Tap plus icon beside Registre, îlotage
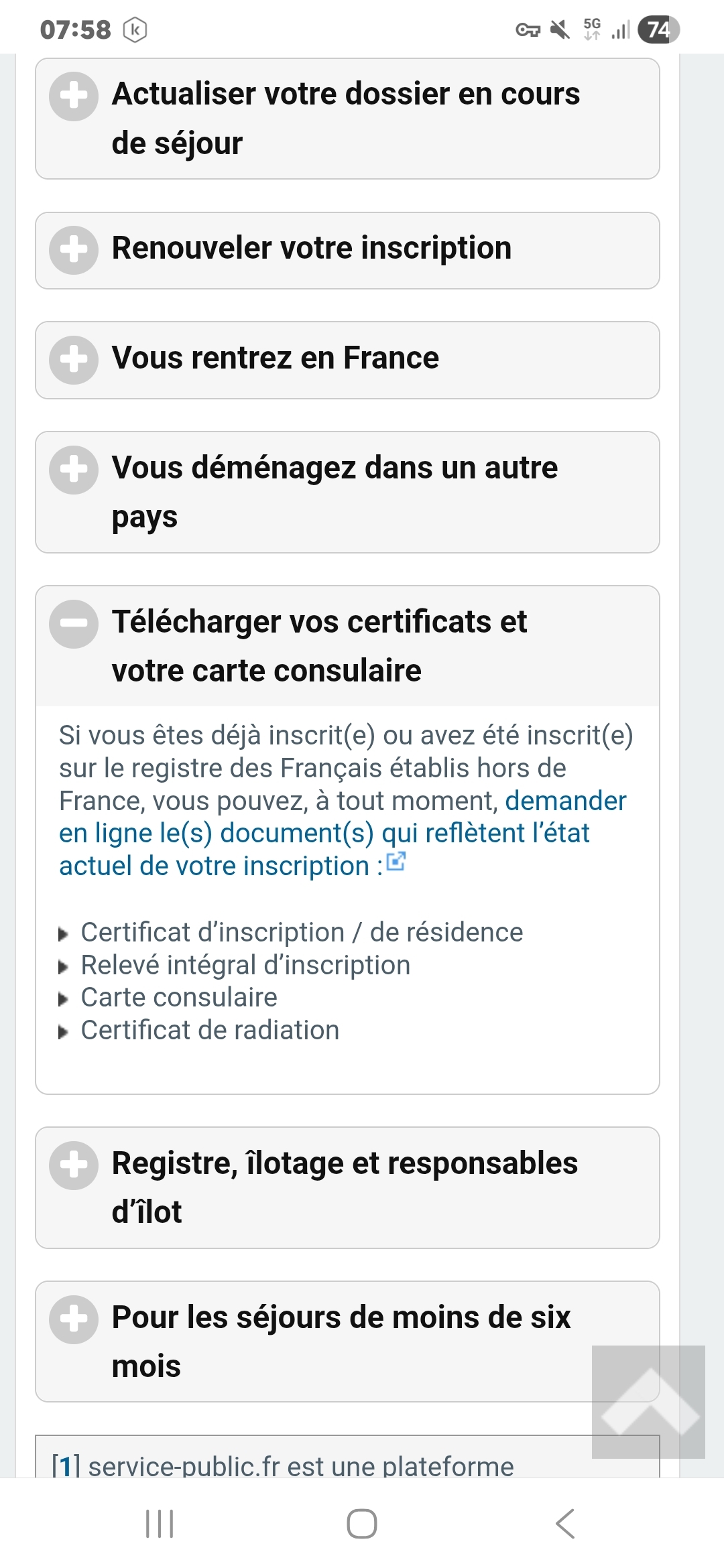Viewport: 724px width, 1568px height. pos(74,1165)
